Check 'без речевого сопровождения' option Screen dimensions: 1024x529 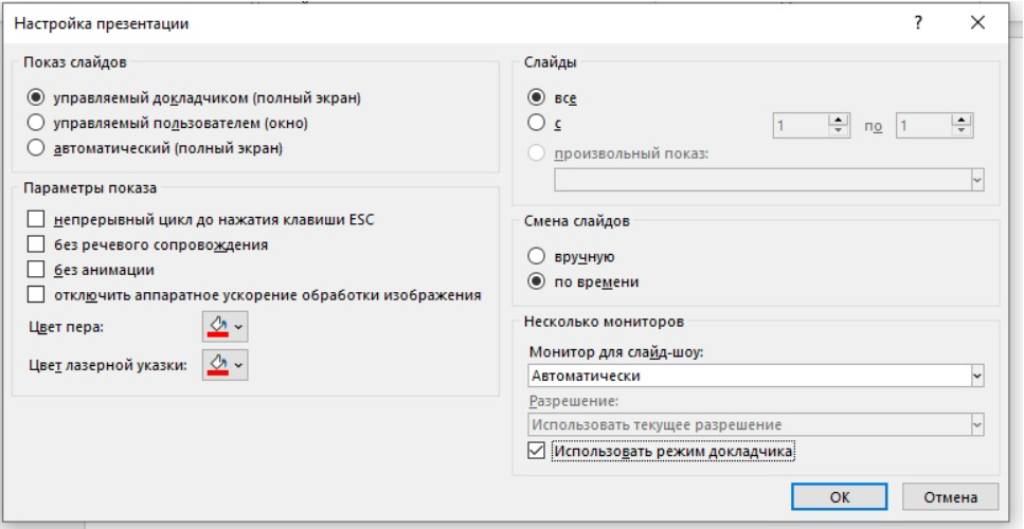[37, 244]
